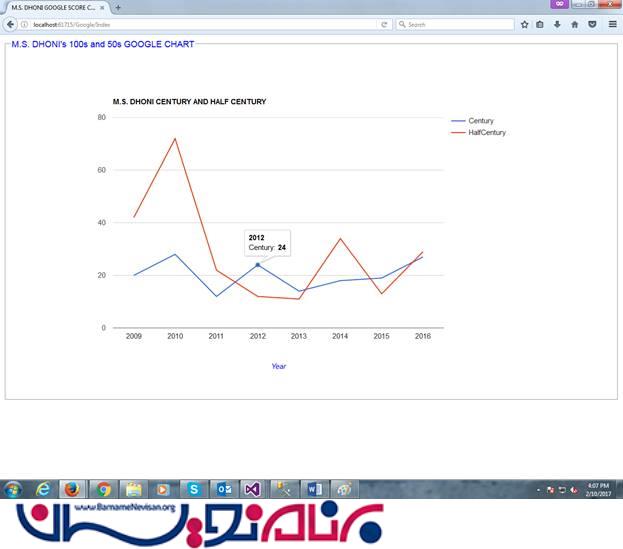Show bookmarks list via the clipboard icon
Image resolution: width=623 pixels, height=549 pixels.
540,24
